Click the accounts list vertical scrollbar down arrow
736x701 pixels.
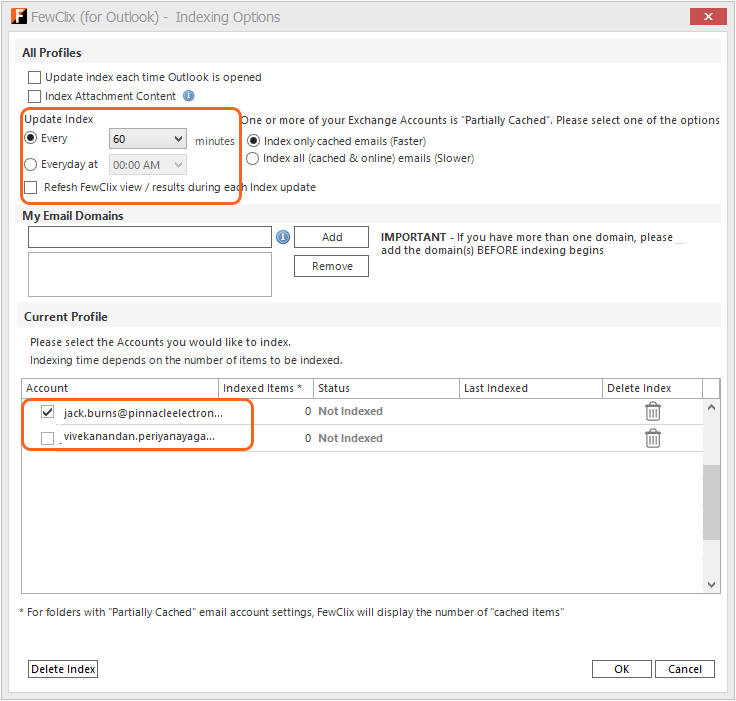[x=711, y=583]
